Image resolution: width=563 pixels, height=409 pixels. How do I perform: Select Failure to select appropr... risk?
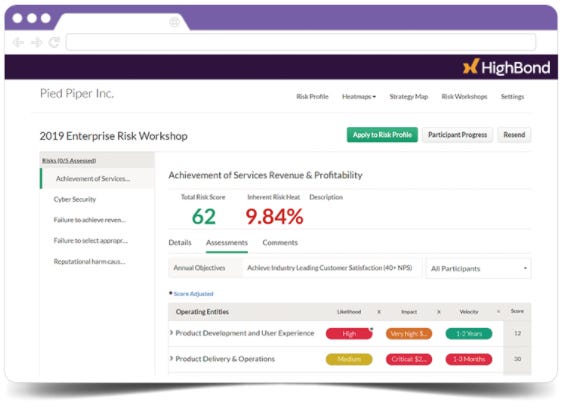point(90,241)
